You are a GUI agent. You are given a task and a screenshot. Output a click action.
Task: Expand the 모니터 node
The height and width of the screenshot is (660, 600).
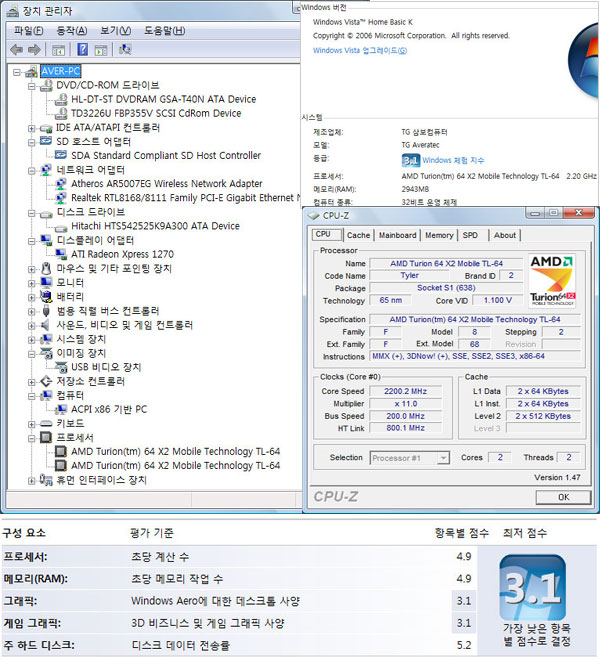pos(31,283)
